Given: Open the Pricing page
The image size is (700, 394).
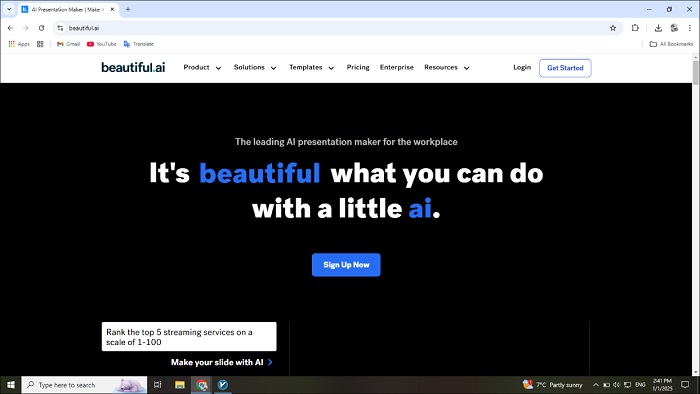Looking at the screenshot, I should pyautogui.click(x=358, y=67).
